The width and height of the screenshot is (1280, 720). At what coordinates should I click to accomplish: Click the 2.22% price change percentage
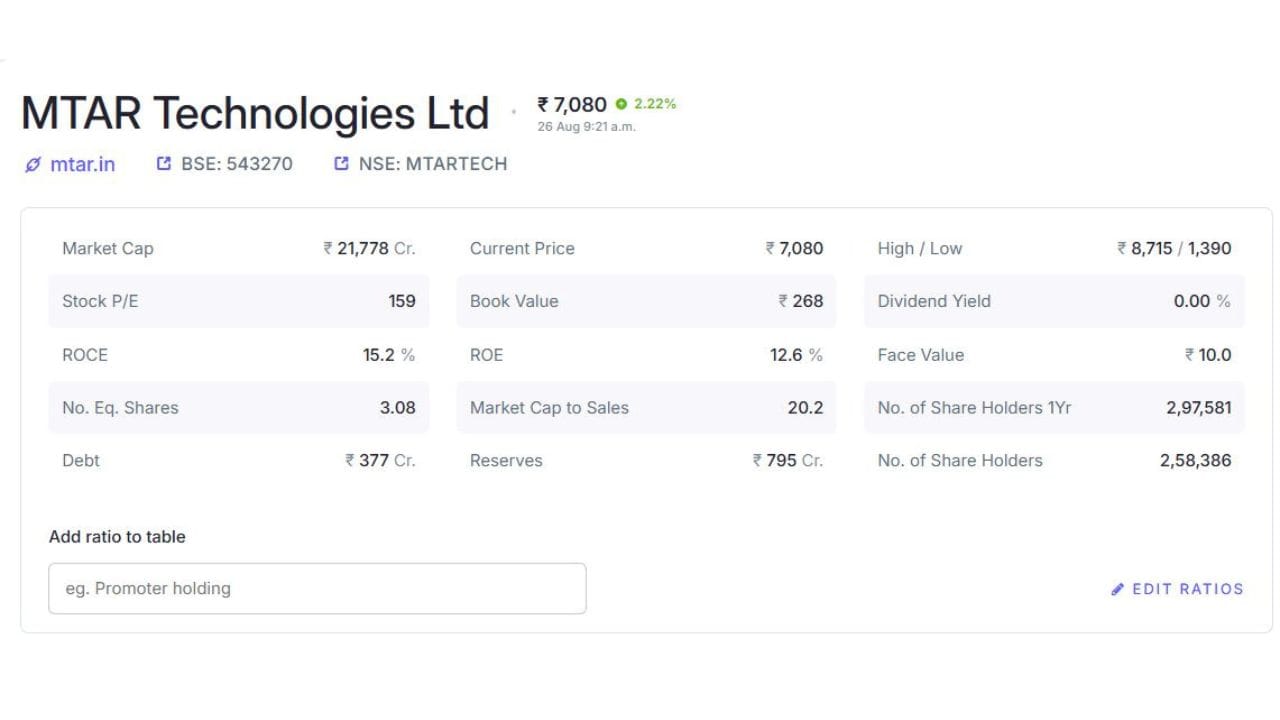[655, 104]
